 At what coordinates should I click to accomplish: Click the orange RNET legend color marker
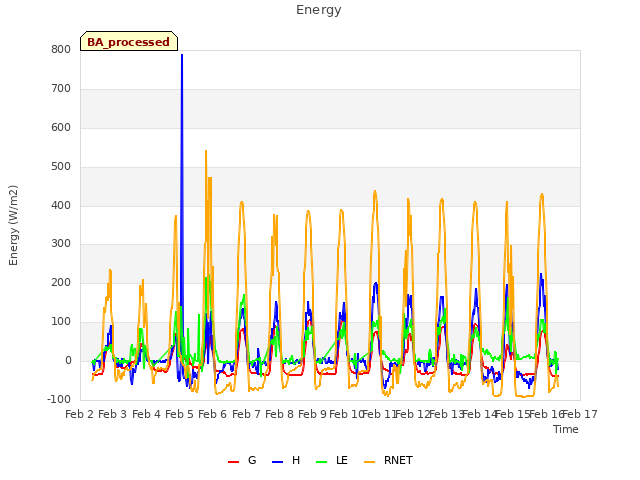pyautogui.click(x=369, y=462)
